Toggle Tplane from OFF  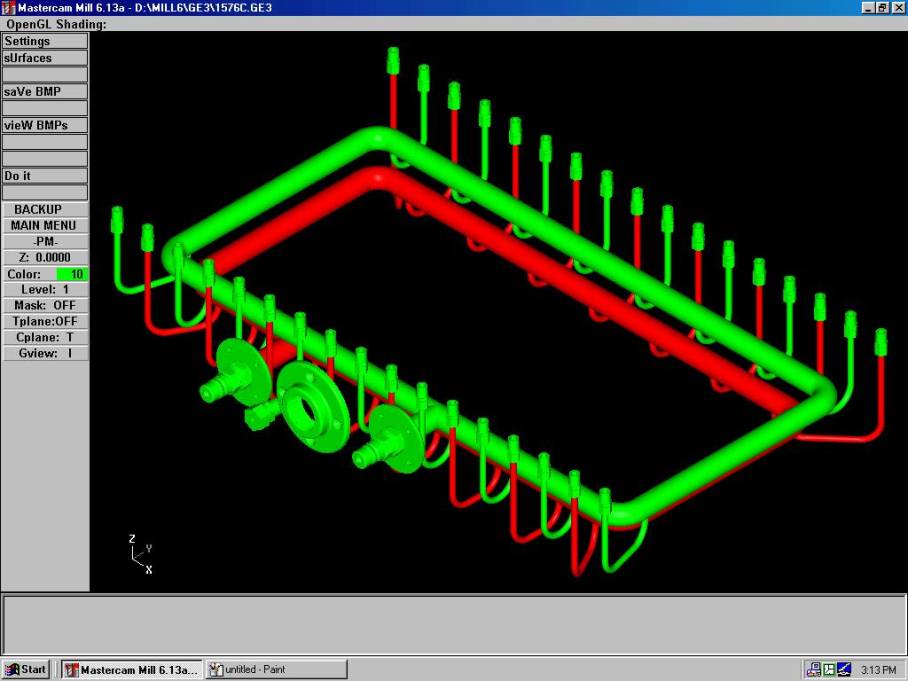coord(44,321)
